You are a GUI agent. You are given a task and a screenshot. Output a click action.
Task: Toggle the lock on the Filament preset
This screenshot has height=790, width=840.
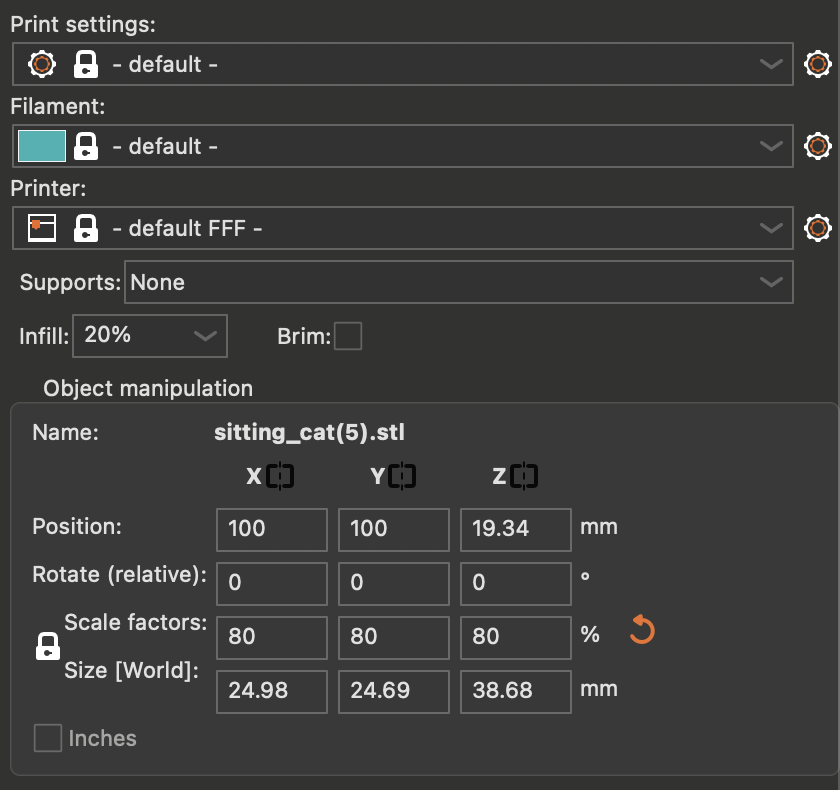(86, 146)
